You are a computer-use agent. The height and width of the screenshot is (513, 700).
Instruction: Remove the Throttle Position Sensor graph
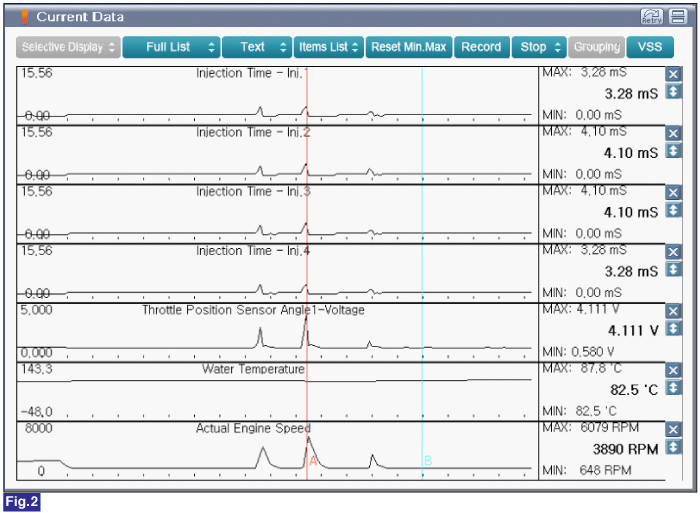click(x=673, y=311)
